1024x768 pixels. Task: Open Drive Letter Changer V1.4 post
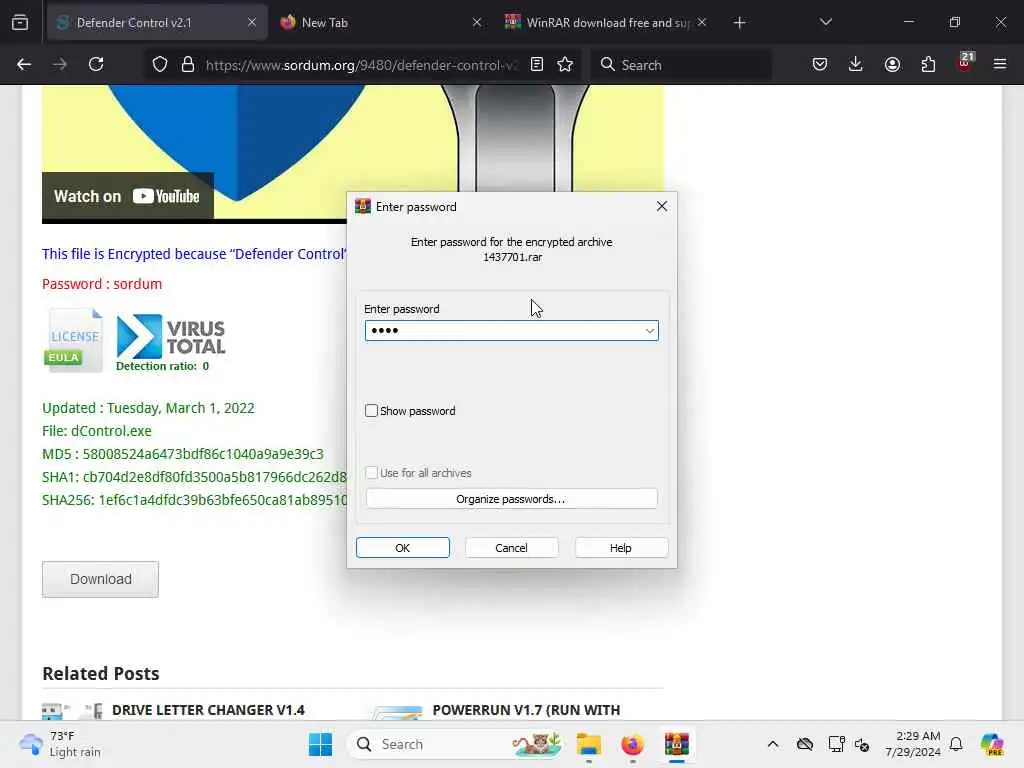coord(208,710)
